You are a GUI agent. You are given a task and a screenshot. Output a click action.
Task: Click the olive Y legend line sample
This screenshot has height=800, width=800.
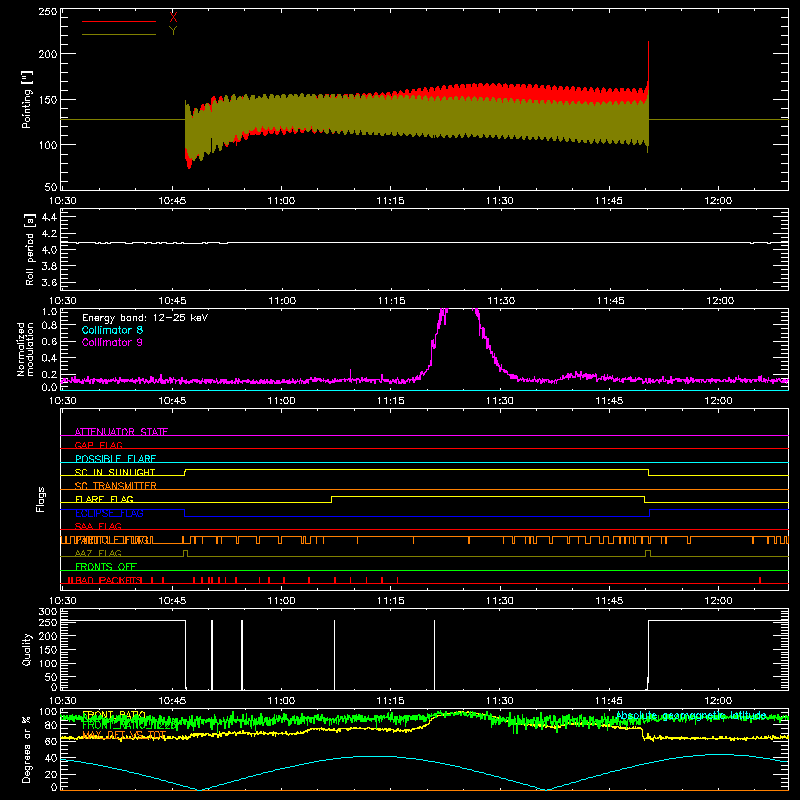(119, 34)
